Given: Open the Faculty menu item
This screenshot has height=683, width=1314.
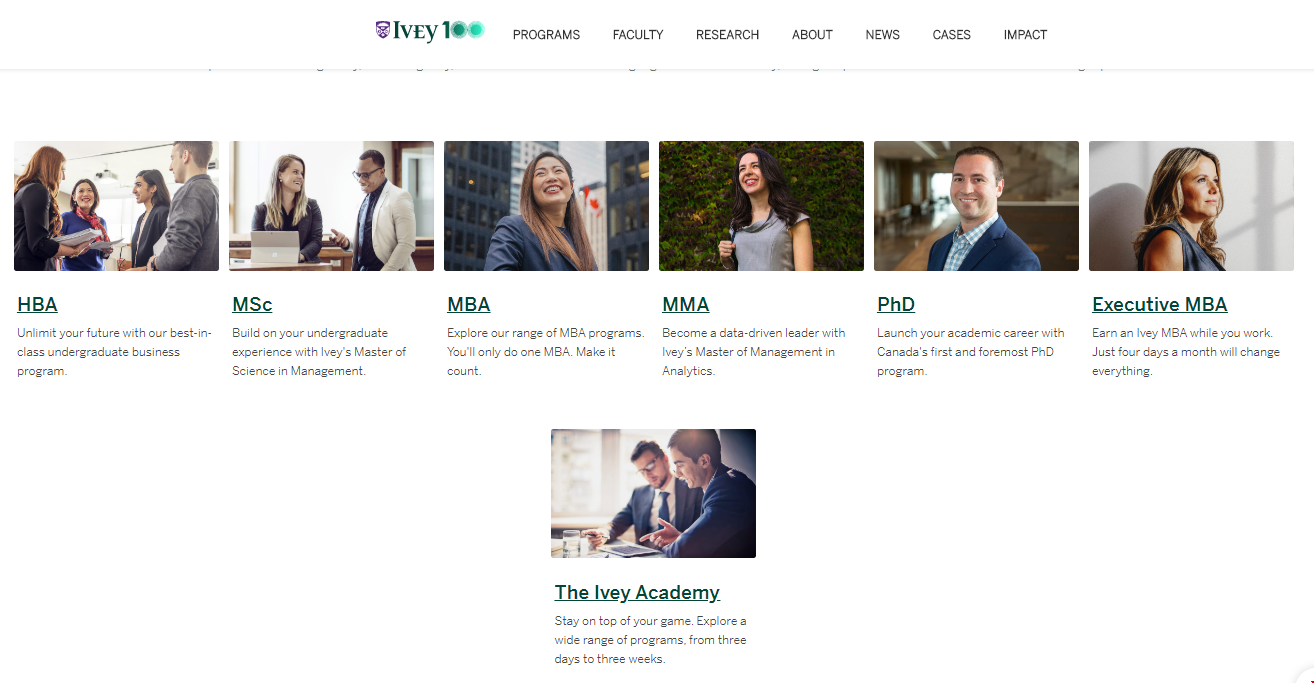Looking at the screenshot, I should (638, 35).
